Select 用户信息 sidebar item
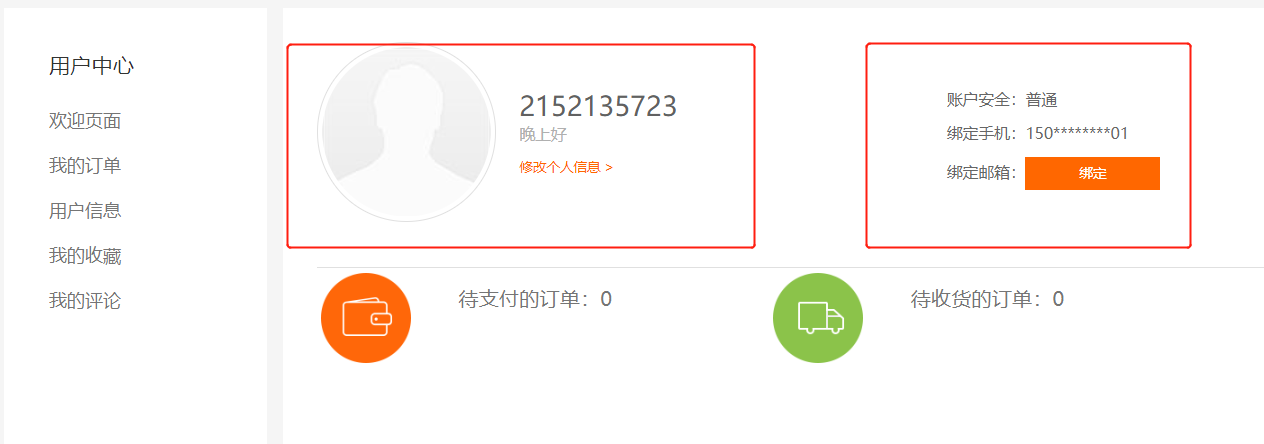The width and height of the screenshot is (1264, 444). click(x=85, y=211)
